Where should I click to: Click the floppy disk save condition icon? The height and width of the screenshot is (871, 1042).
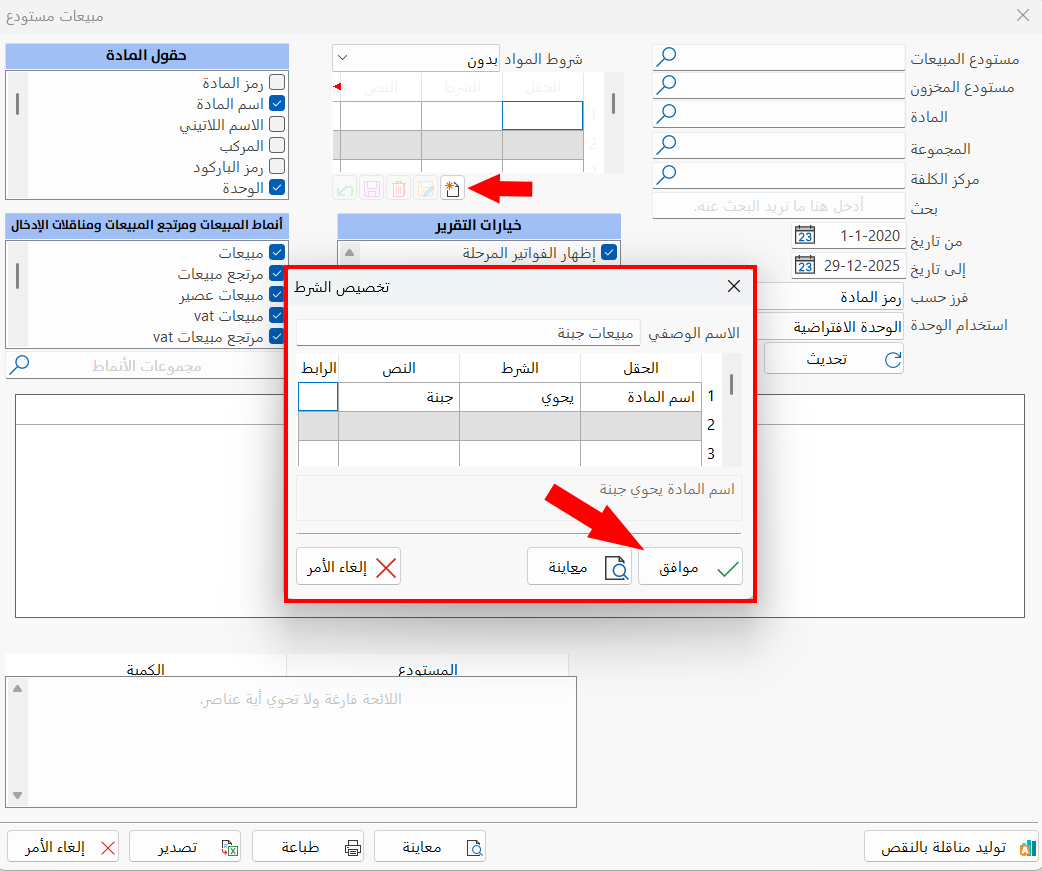point(371,188)
